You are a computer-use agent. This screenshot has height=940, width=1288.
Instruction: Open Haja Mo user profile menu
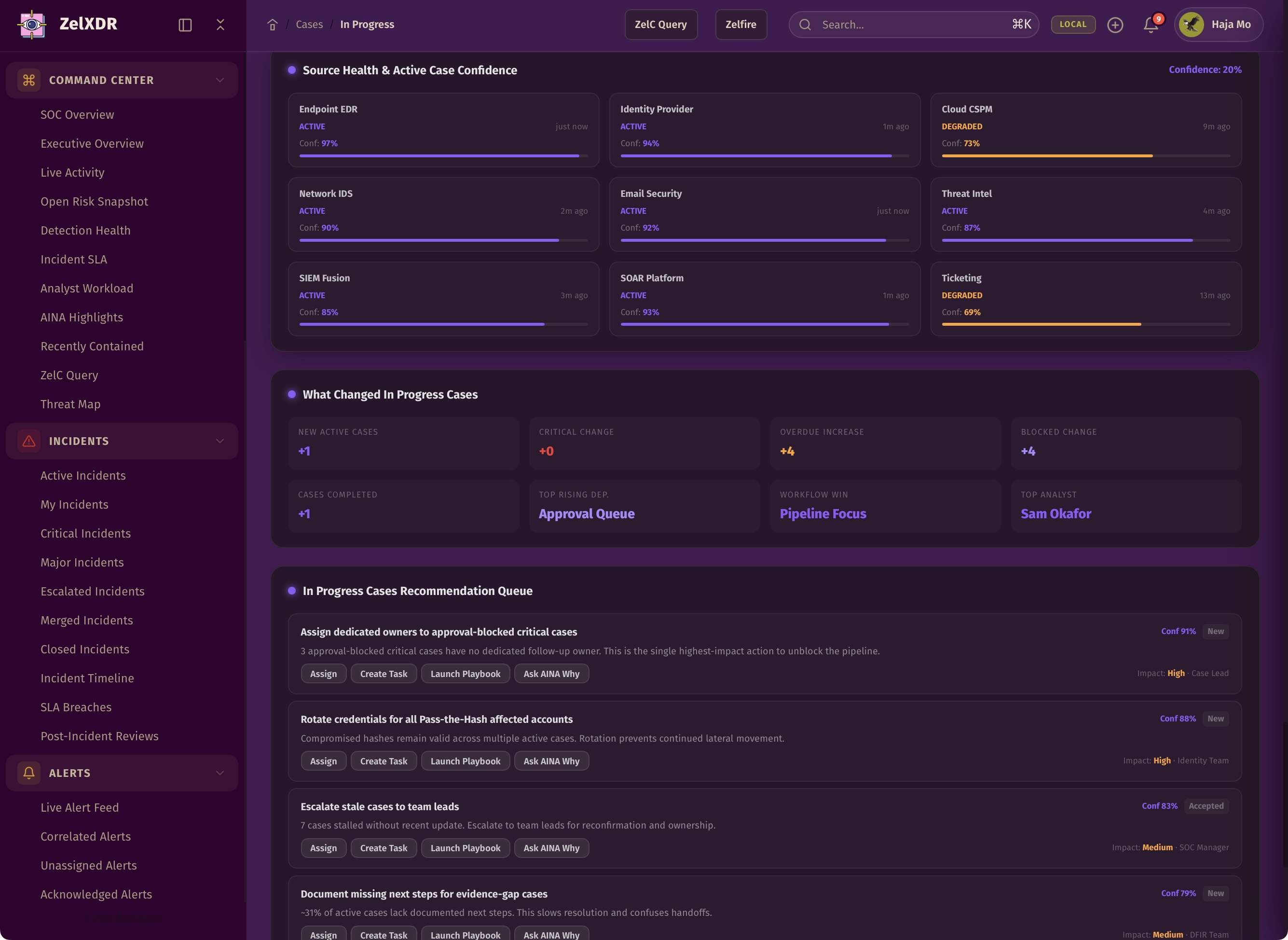[x=1219, y=25]
